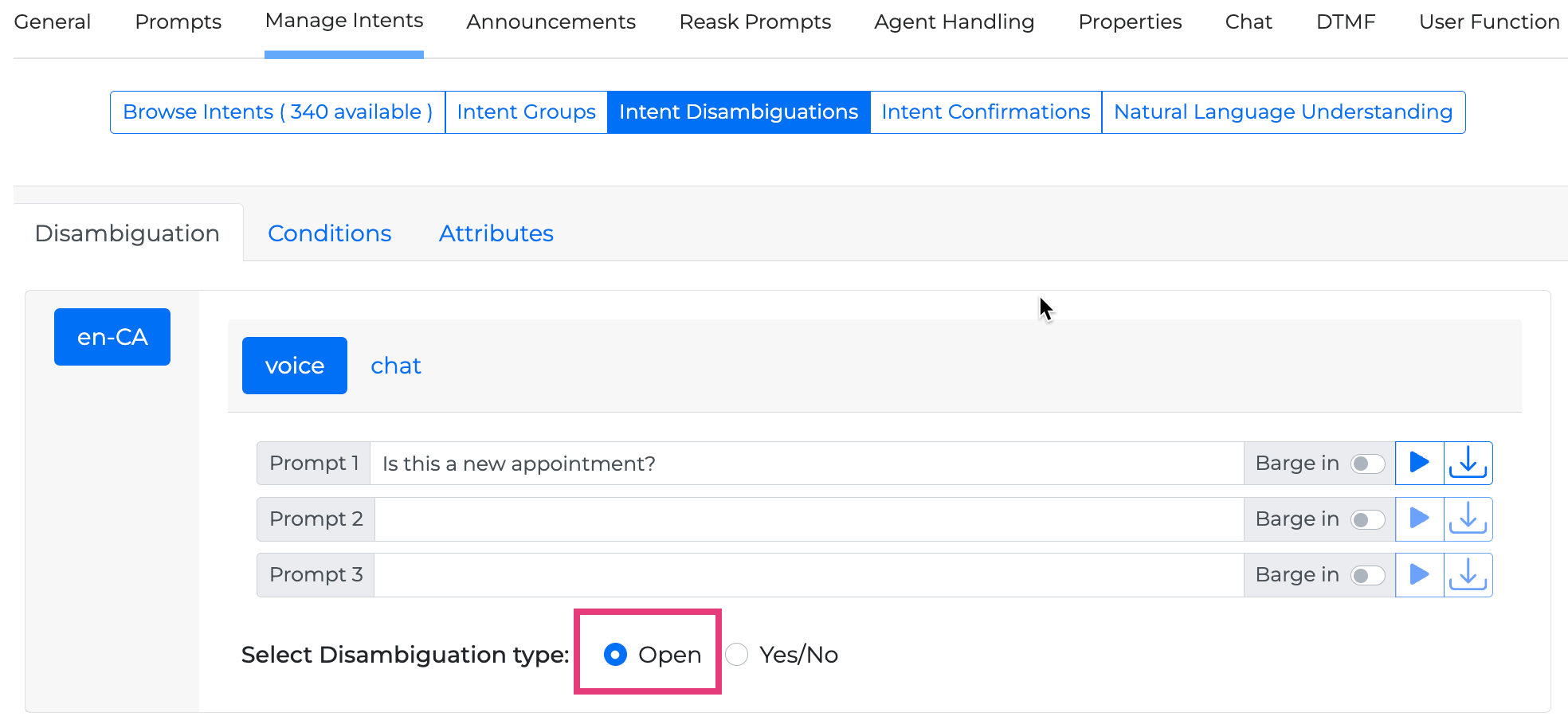Enable Barge in for Prompt 1
The image size is (1568, 728).
[1367, 464]
